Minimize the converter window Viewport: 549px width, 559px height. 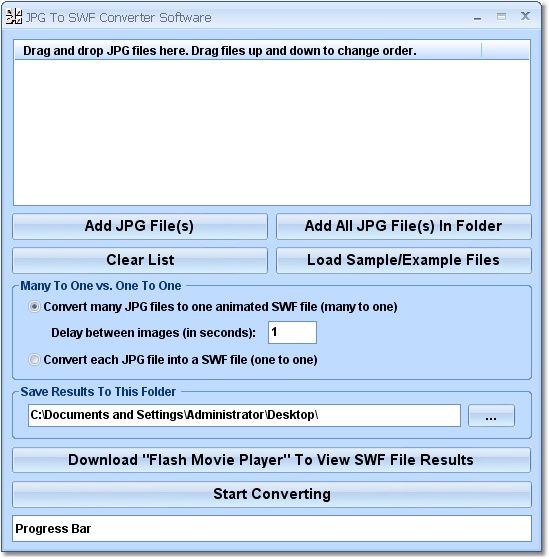point(478,17)
